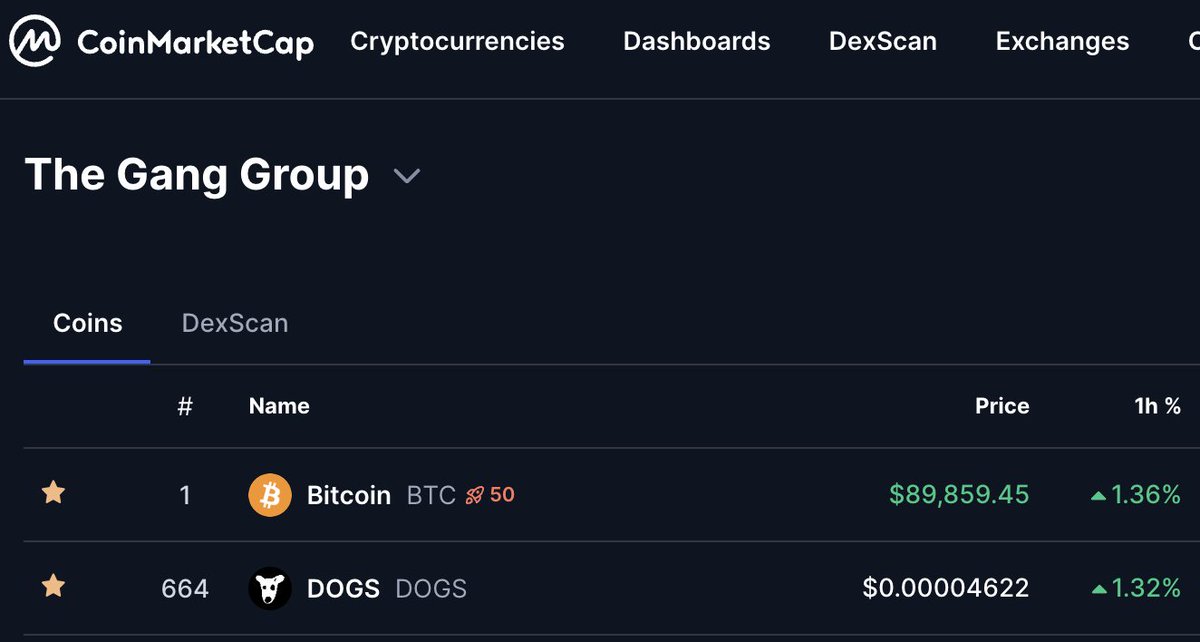This screenshot has height=642, width=1200.
Task: Open the Bitcoin coin page link
Action: 348,495
